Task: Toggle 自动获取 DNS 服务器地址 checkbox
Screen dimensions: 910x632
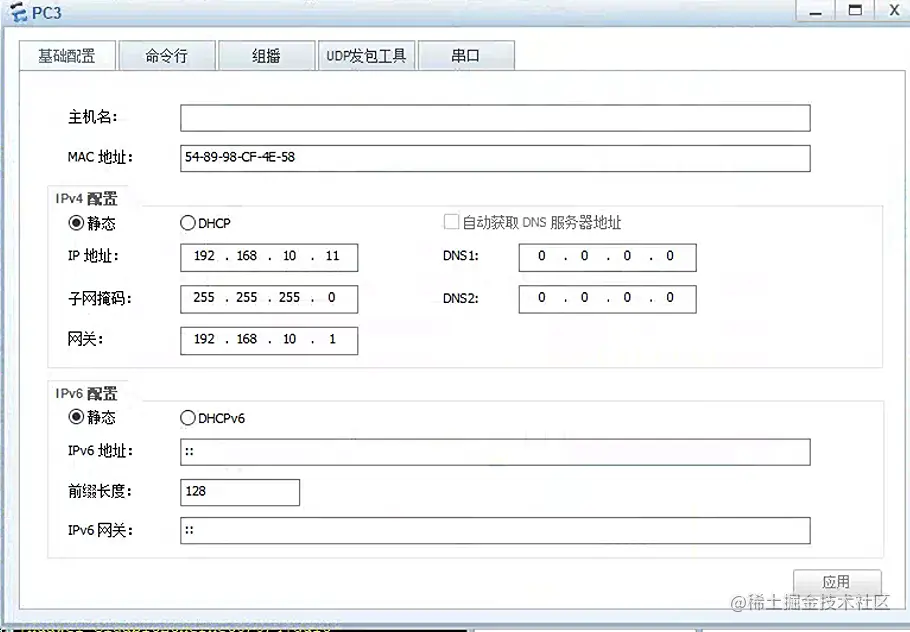Action: 451,222
